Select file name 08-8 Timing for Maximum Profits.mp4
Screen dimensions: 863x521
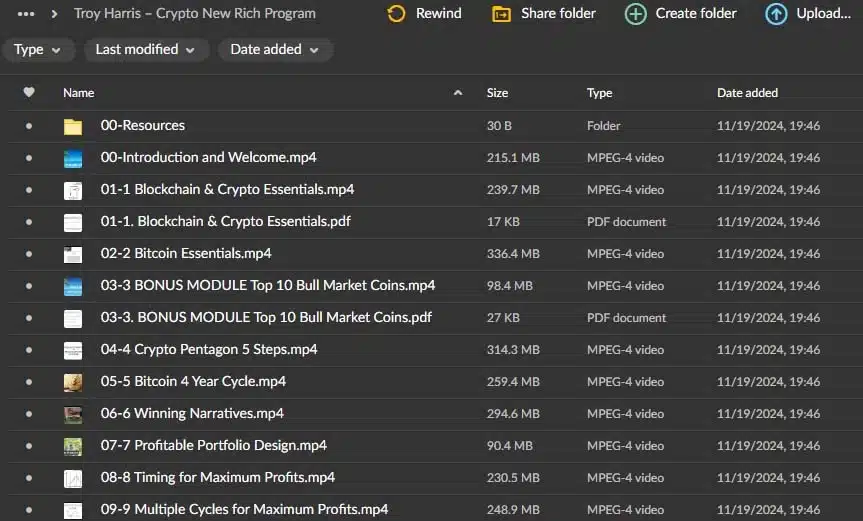217,477
